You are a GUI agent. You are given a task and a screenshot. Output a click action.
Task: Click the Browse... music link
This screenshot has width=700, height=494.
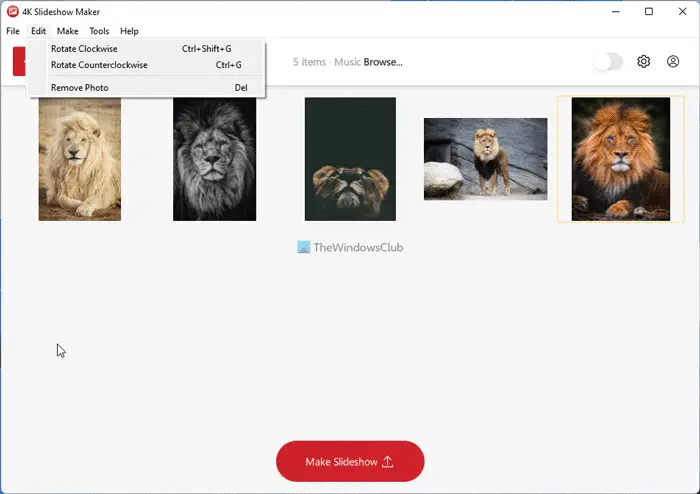click(383, 62)
